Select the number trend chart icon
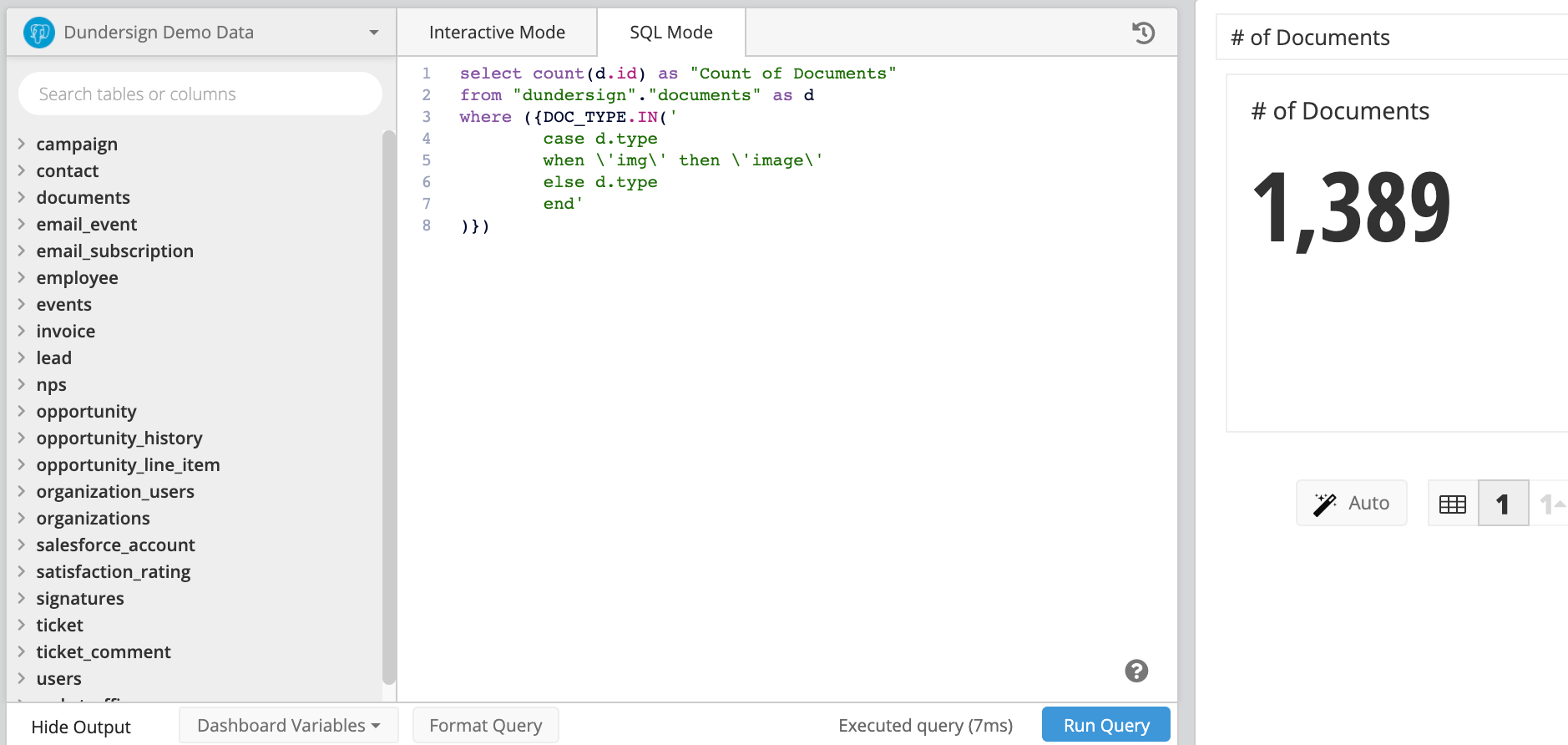1568x745 pixels. pyautogui.click(x=1550, y=504)
